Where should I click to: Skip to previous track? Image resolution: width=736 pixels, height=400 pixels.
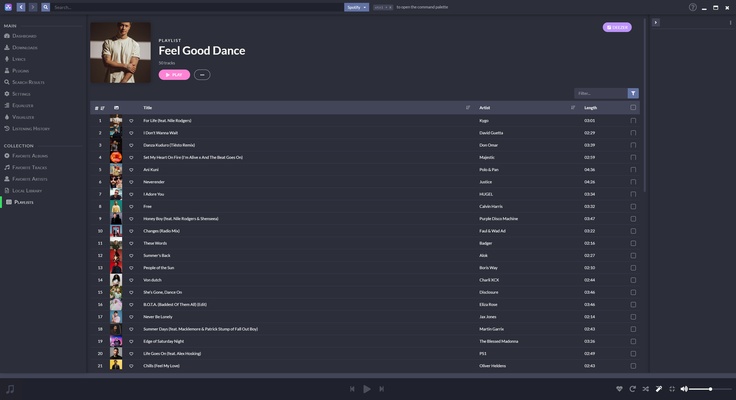tap(352, 389)
